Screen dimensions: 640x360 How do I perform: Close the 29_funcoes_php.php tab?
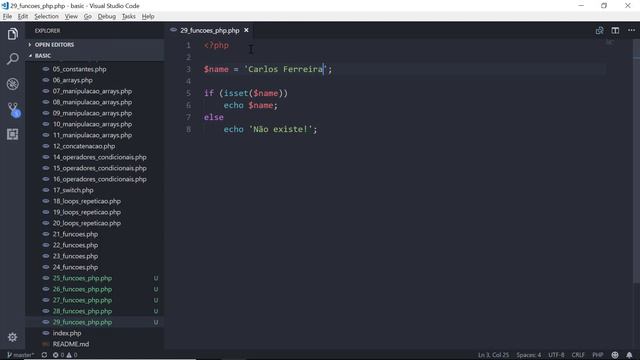[x=246, y=30]
